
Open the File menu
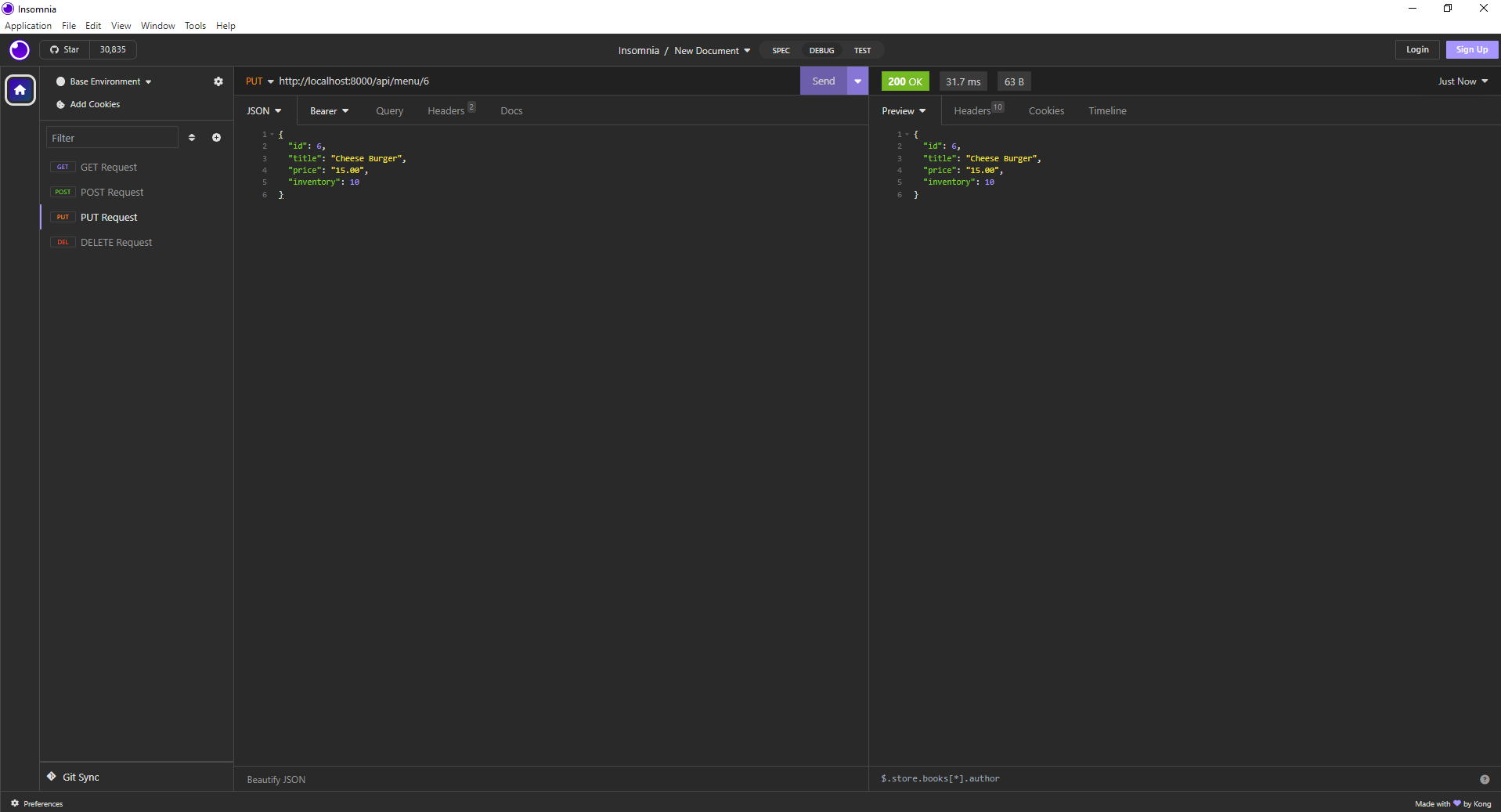click(x=69, y=26)
